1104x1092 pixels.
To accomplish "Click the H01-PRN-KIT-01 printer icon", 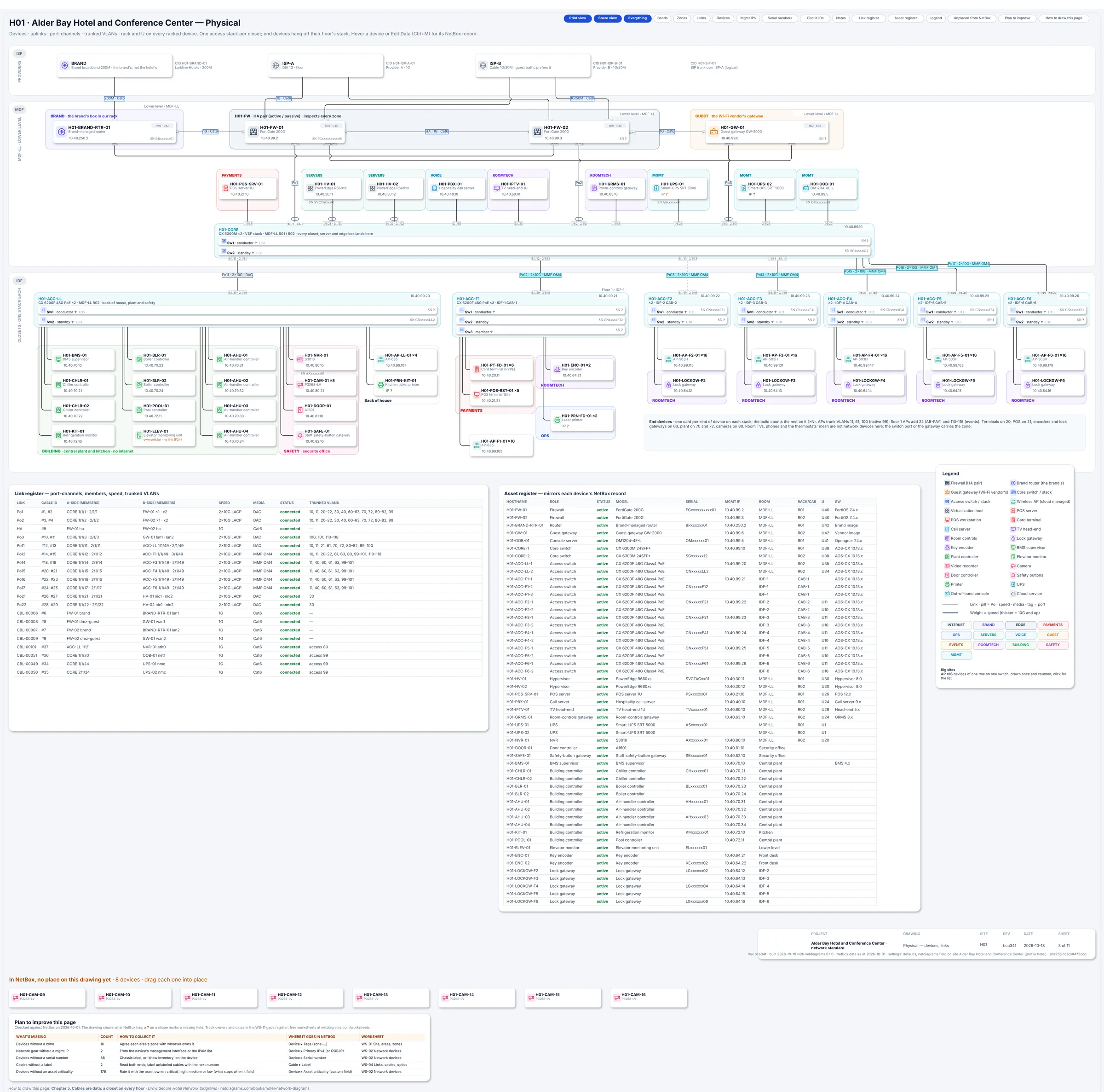I will 380,385.
